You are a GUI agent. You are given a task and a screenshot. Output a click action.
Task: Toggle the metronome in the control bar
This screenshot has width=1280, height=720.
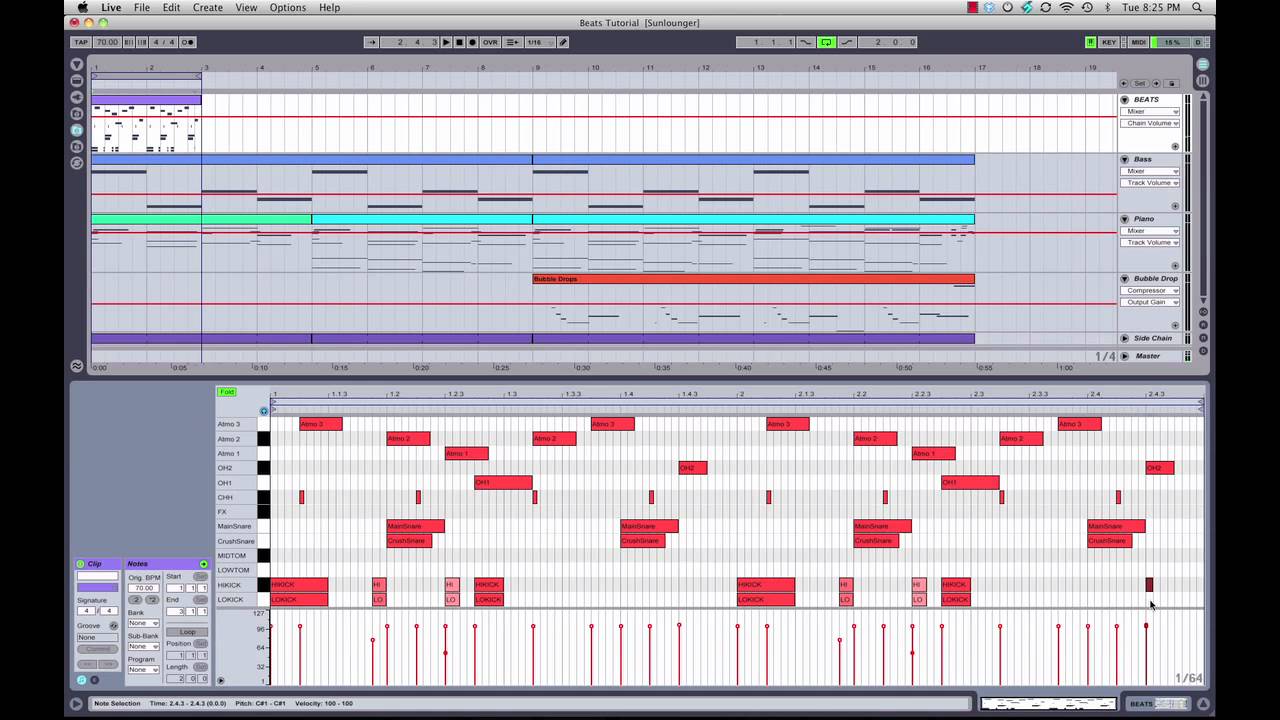coord(187,42)
